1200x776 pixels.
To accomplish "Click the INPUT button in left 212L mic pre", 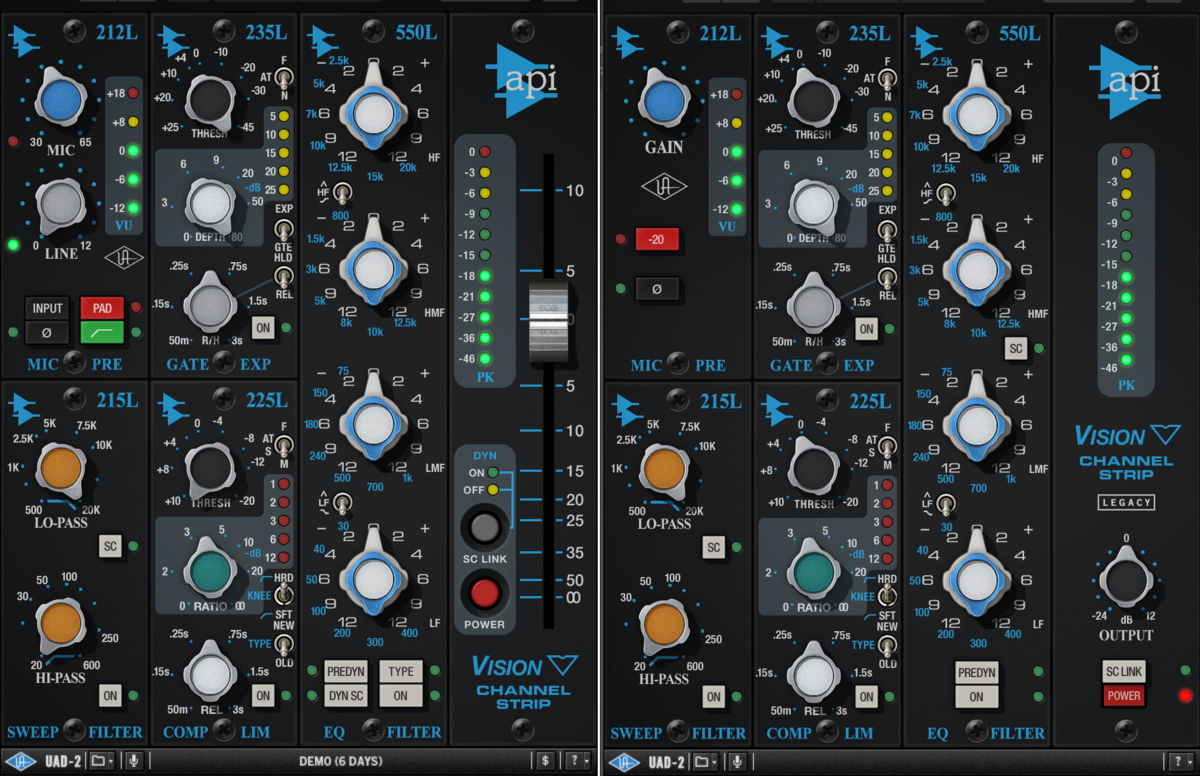I will click(46, 308).
